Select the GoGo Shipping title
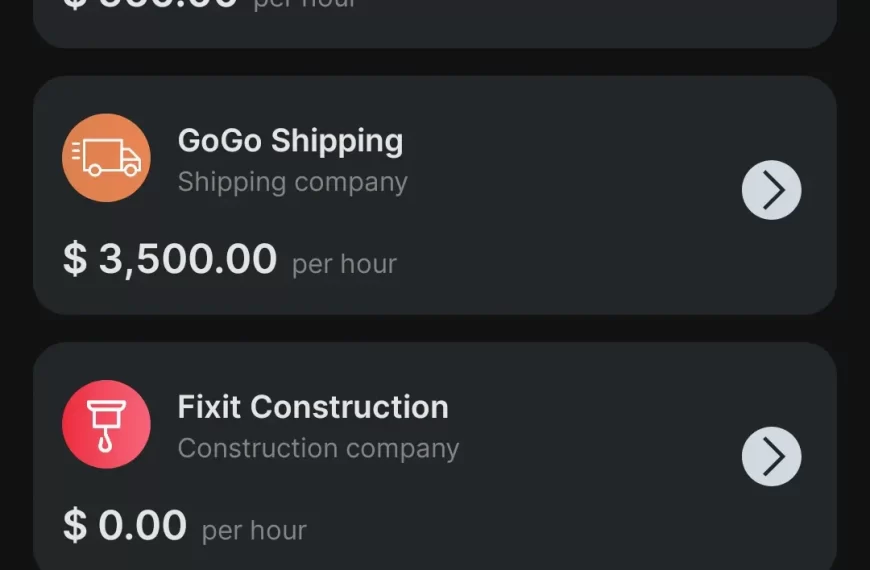 coord(290,140)
